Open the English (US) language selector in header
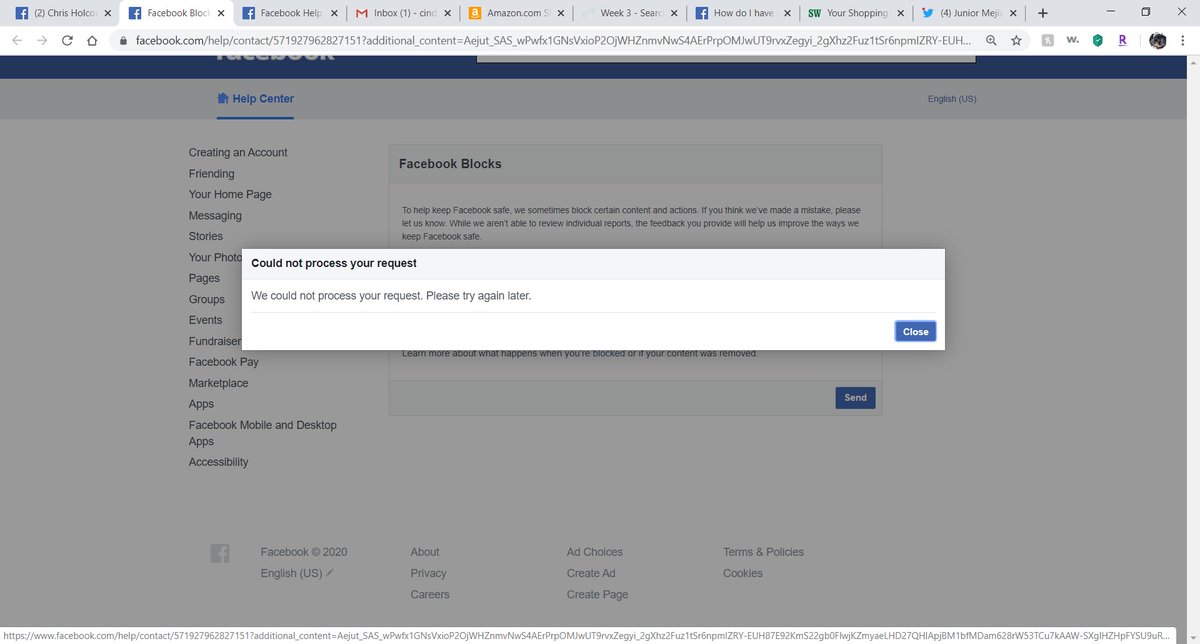 click(x=952, y=99)
